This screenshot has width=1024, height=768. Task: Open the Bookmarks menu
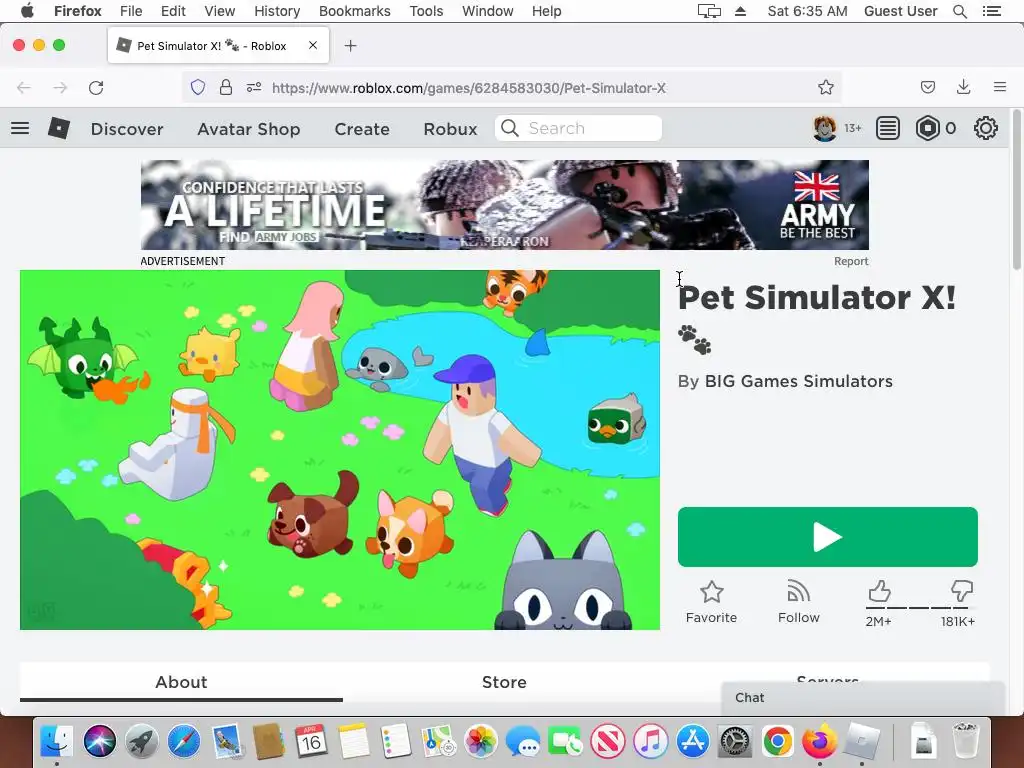(355, 11)
